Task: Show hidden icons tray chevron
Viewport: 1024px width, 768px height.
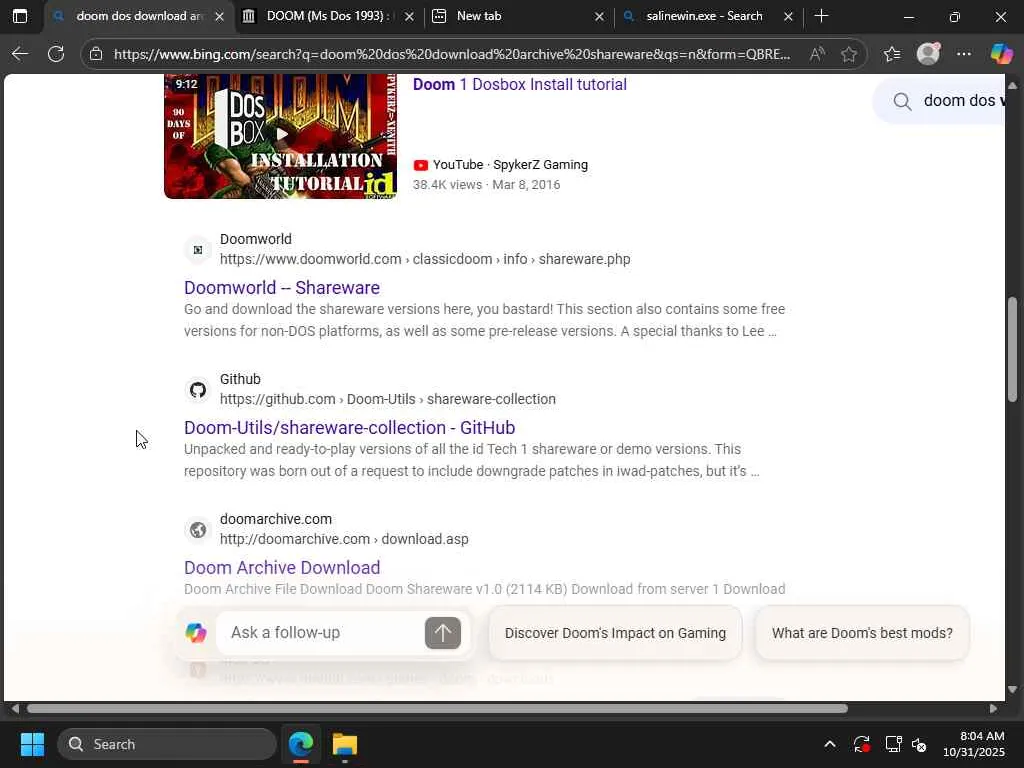Action: point(829,744)
